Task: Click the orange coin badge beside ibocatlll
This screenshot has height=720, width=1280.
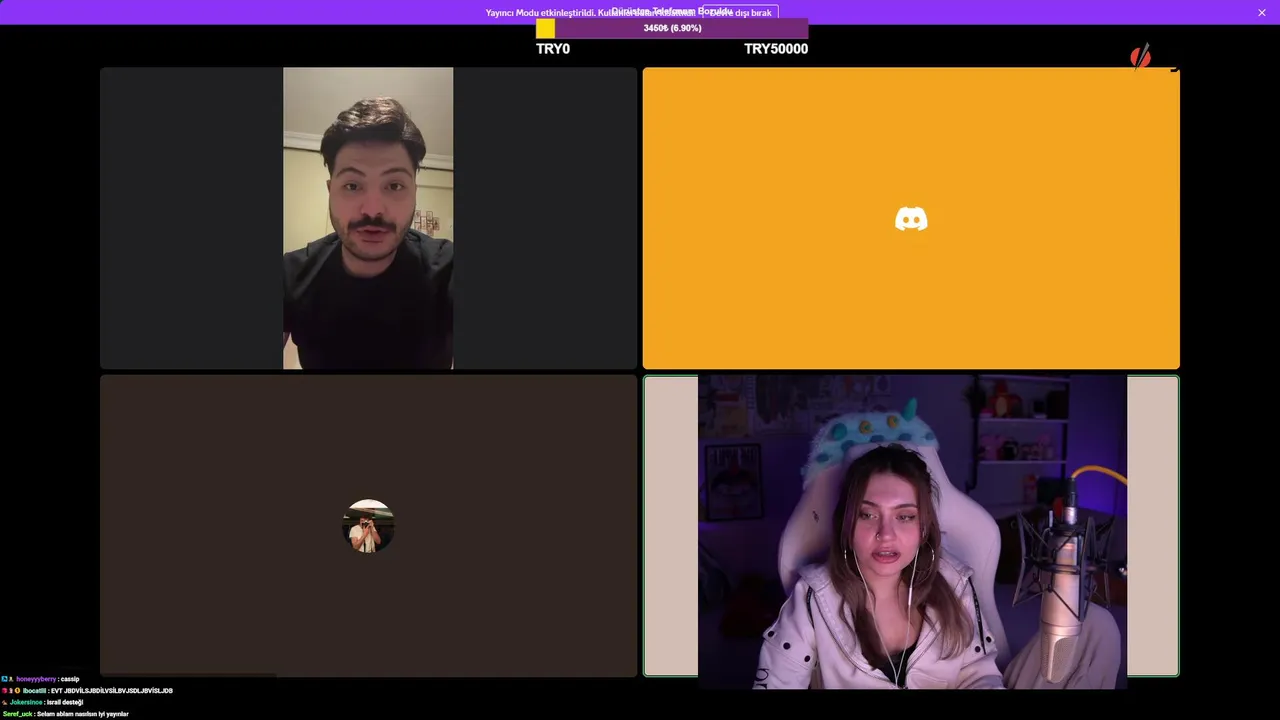Action: tap(17, 691)
